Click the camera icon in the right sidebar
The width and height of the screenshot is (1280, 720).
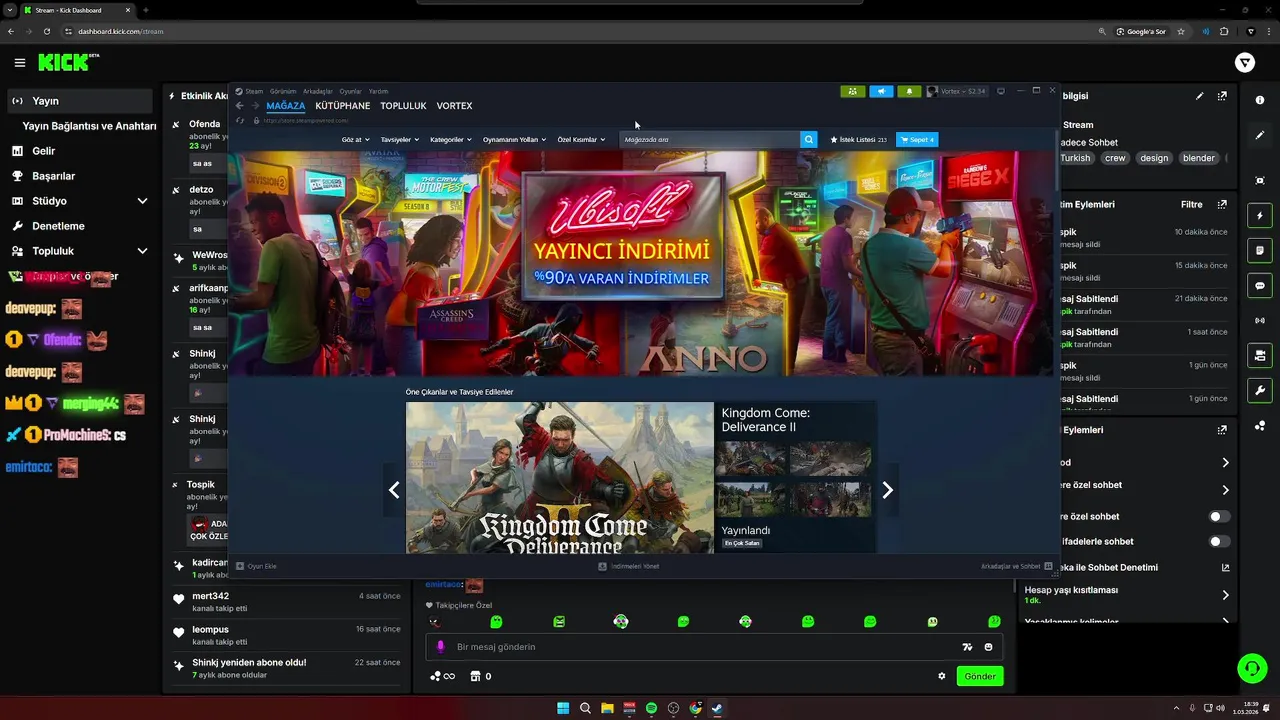point(1260,355)
